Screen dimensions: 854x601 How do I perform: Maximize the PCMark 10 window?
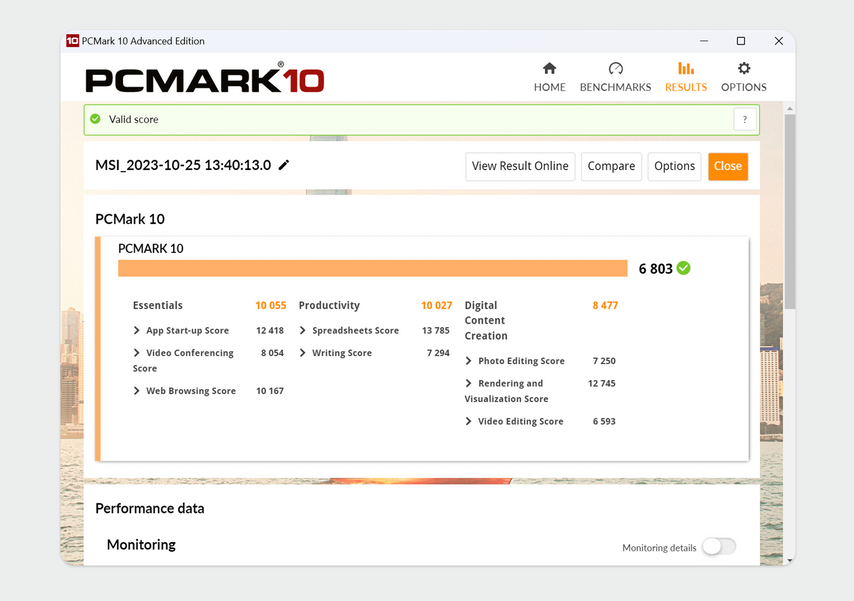[741, 41]
